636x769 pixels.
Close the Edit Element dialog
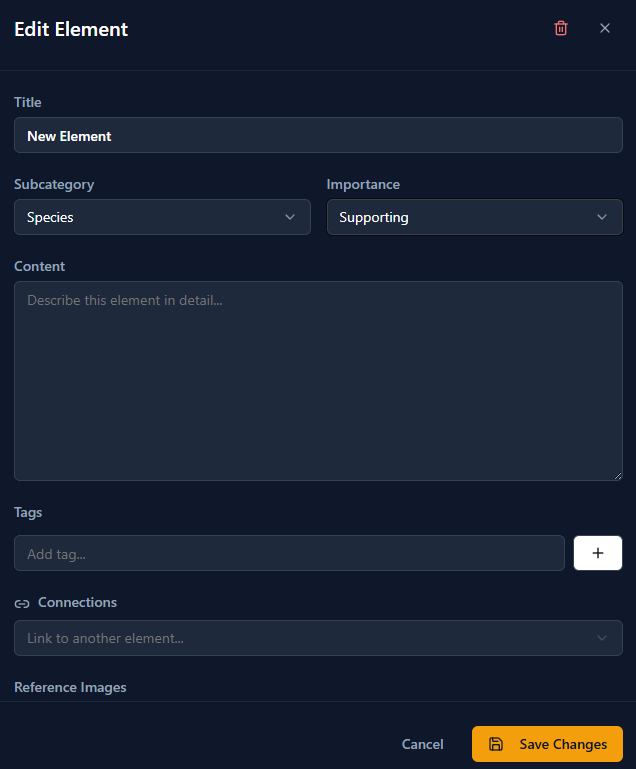coord(605,28)
